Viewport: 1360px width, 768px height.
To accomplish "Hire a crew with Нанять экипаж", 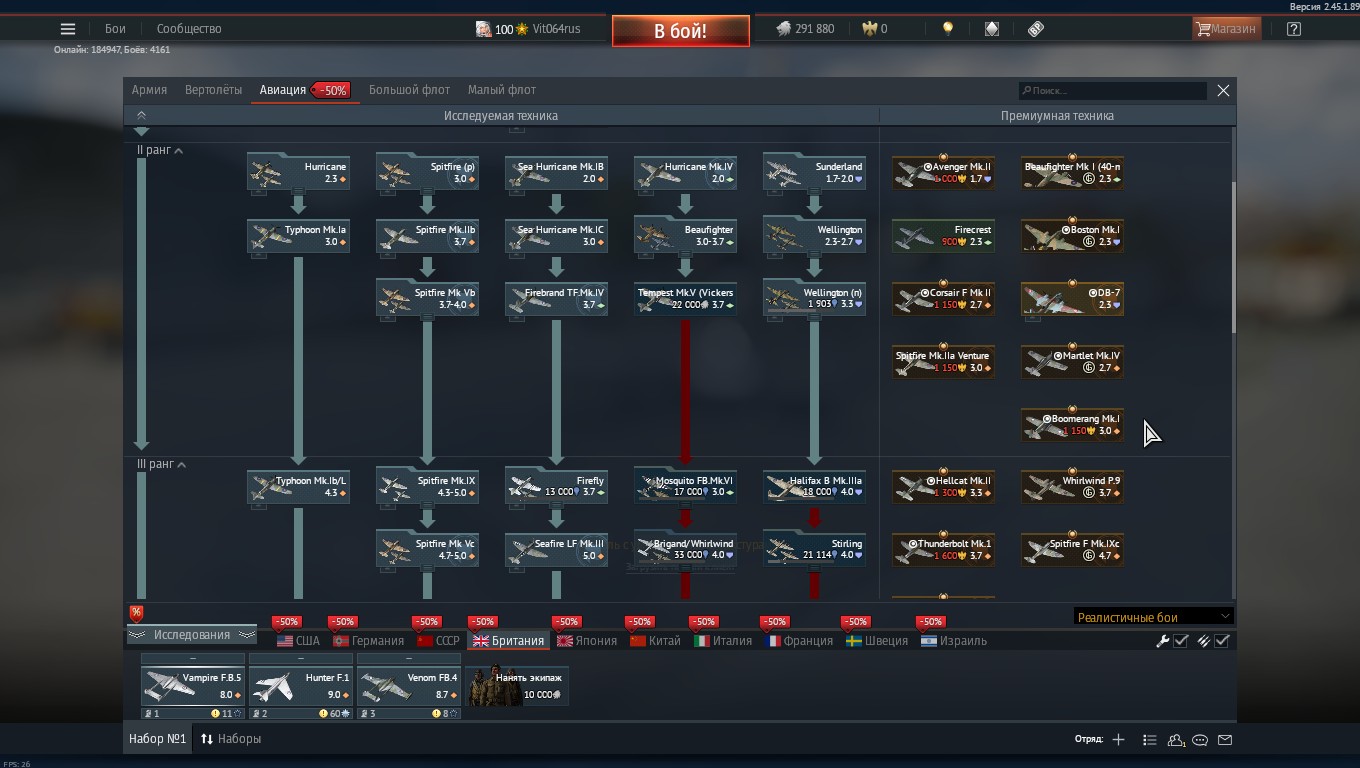I will [517, 686].
